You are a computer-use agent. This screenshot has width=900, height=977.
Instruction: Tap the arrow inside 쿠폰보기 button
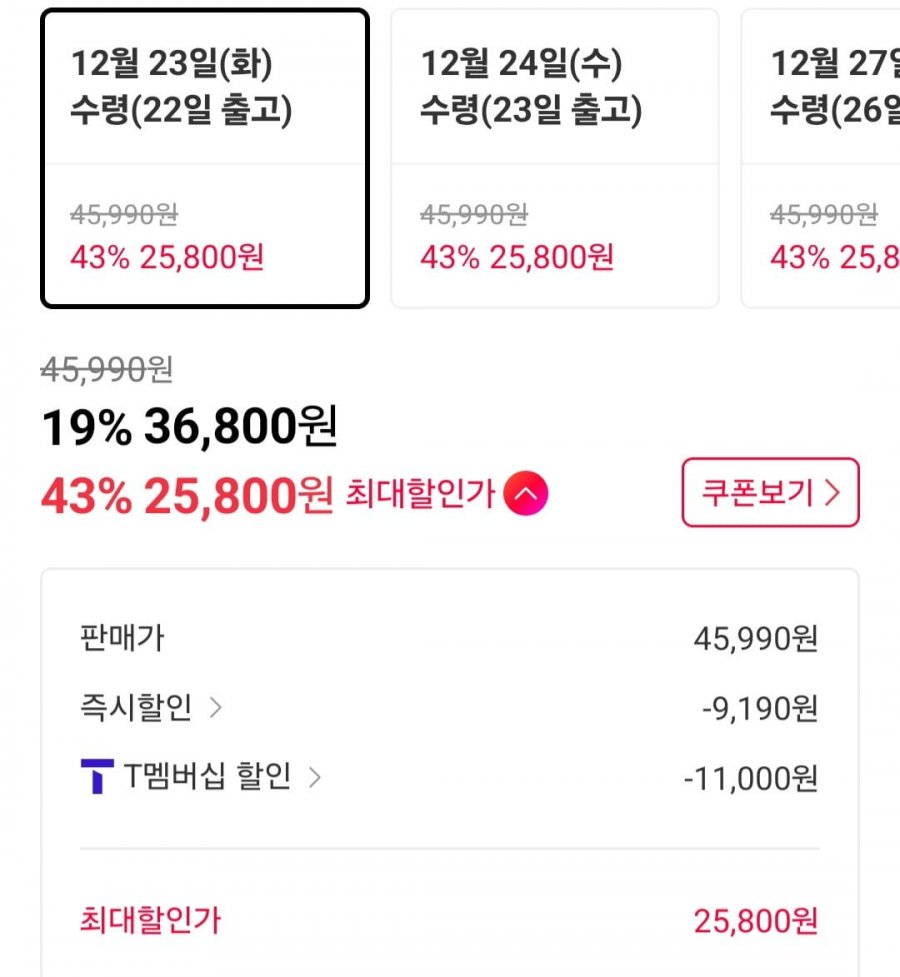point(832,493)
